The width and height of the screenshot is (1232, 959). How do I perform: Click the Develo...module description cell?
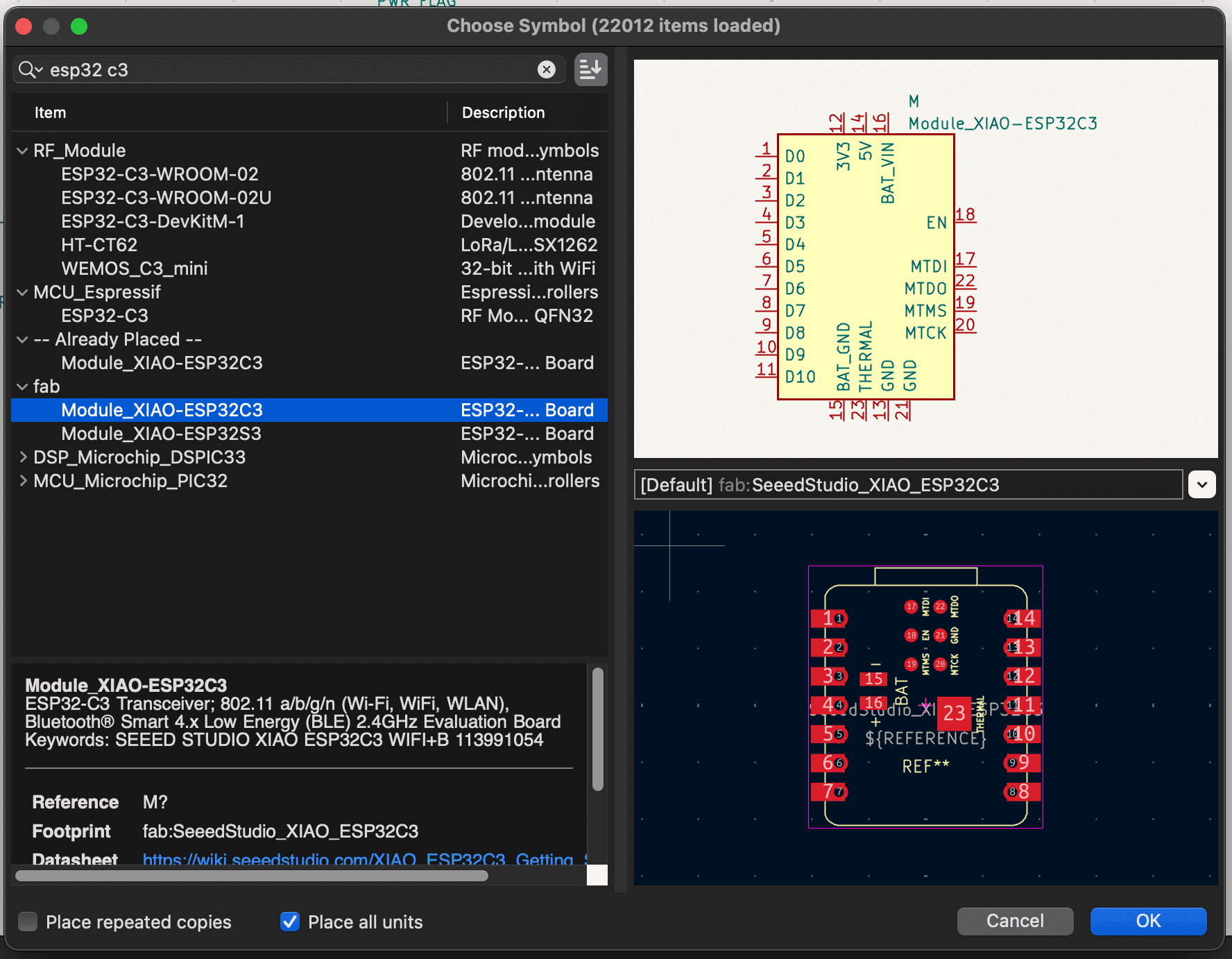(x=528, y=221)
